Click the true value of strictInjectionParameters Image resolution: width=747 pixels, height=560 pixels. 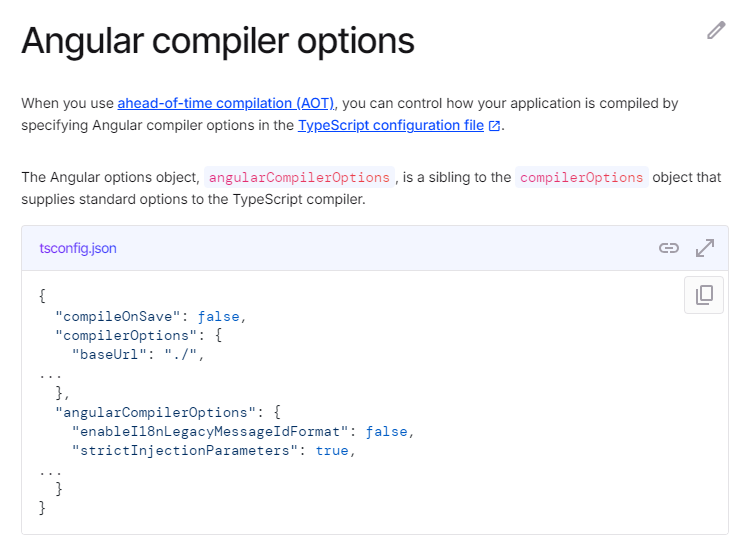(332, 450)
